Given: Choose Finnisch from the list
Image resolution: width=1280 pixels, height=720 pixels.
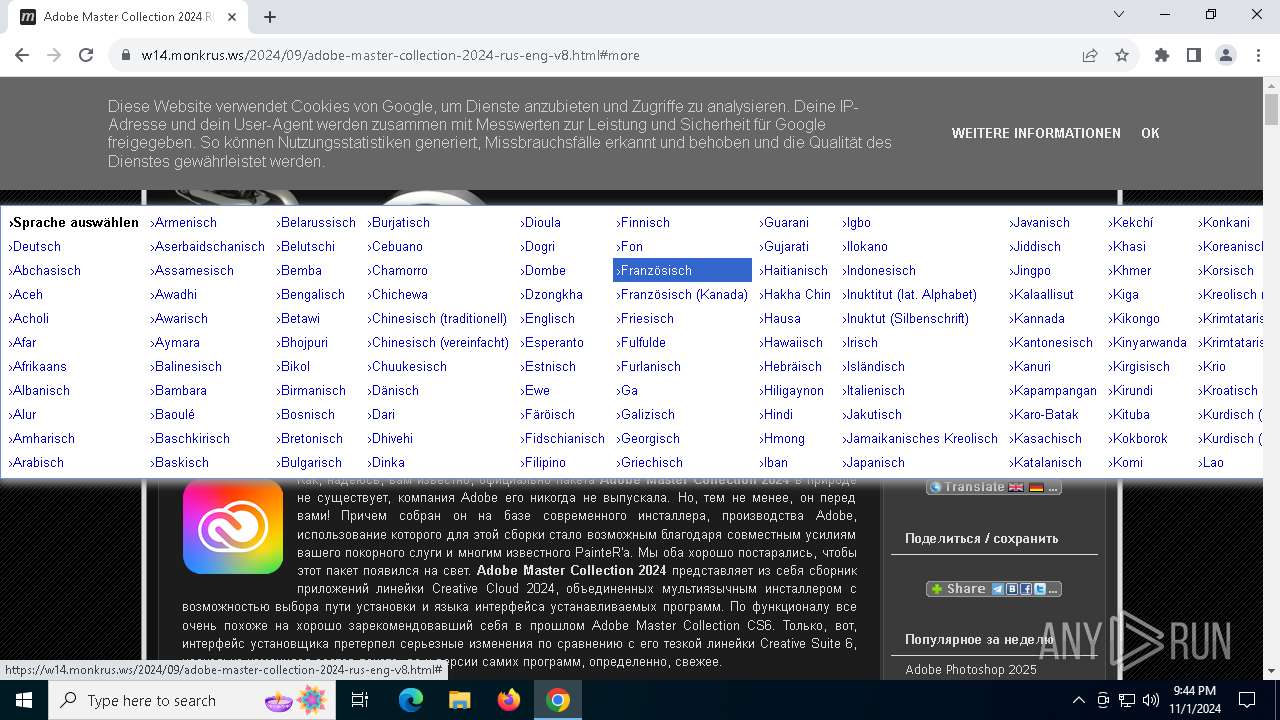Looking at the screenshot, I should (x=643, y=222).
